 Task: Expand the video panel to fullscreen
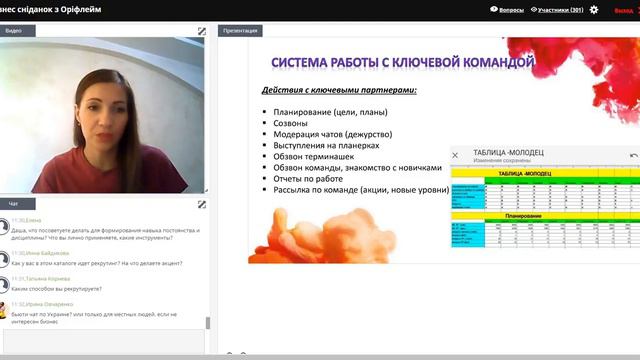point(202,31)
